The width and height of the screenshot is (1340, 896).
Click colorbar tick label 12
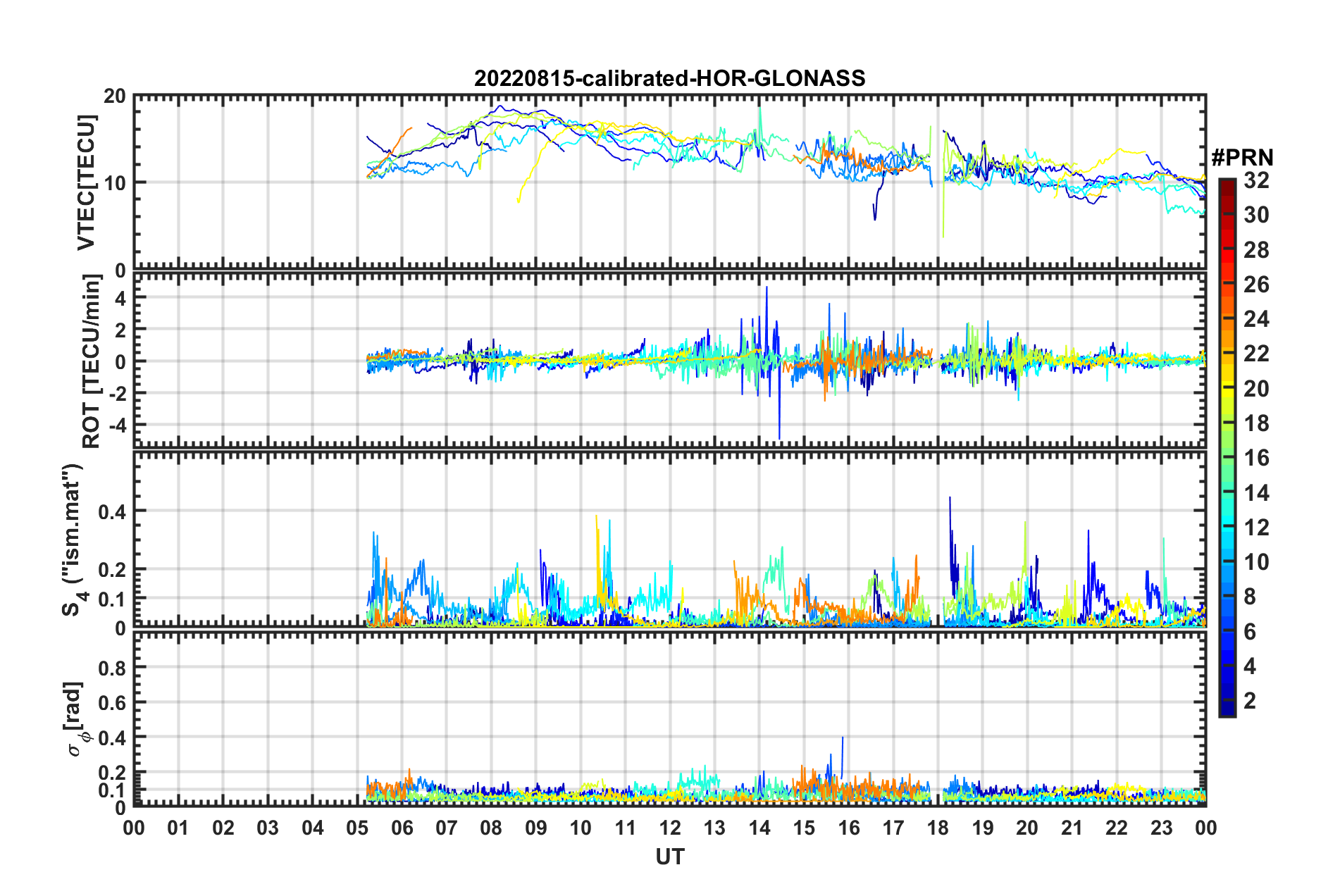pyautogui.click(x=1256, y=528)
